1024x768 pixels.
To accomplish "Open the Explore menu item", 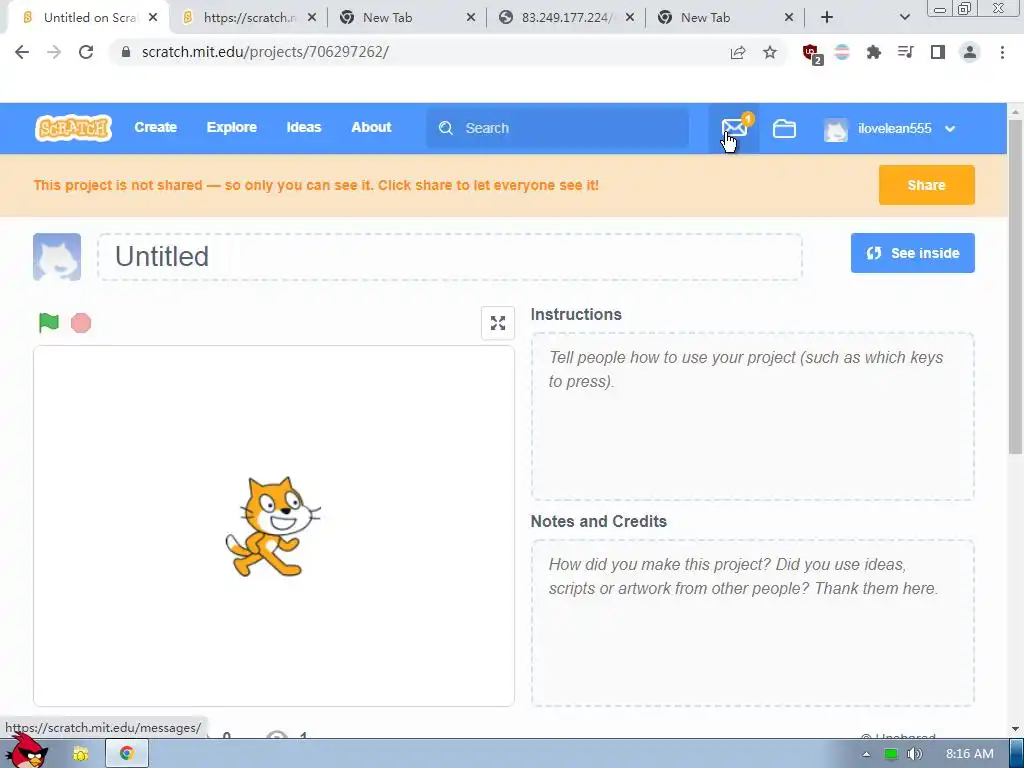I will pyautogui.click(x=232, y=127).
